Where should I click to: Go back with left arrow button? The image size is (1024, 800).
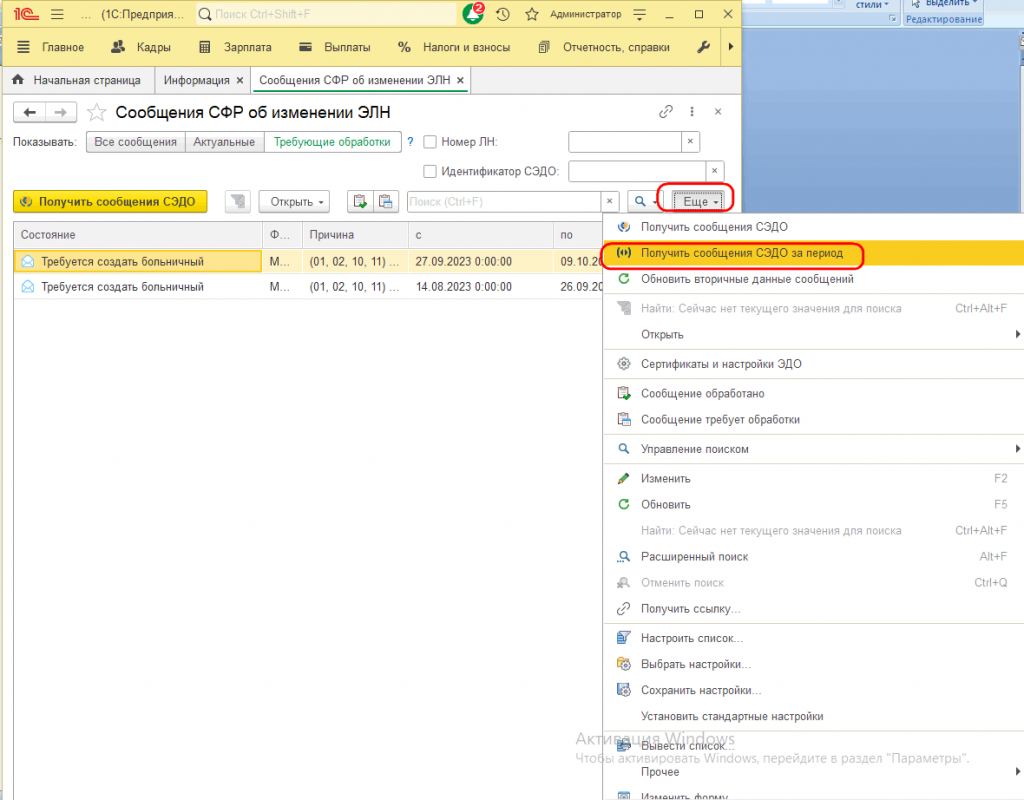click(29, 112)
